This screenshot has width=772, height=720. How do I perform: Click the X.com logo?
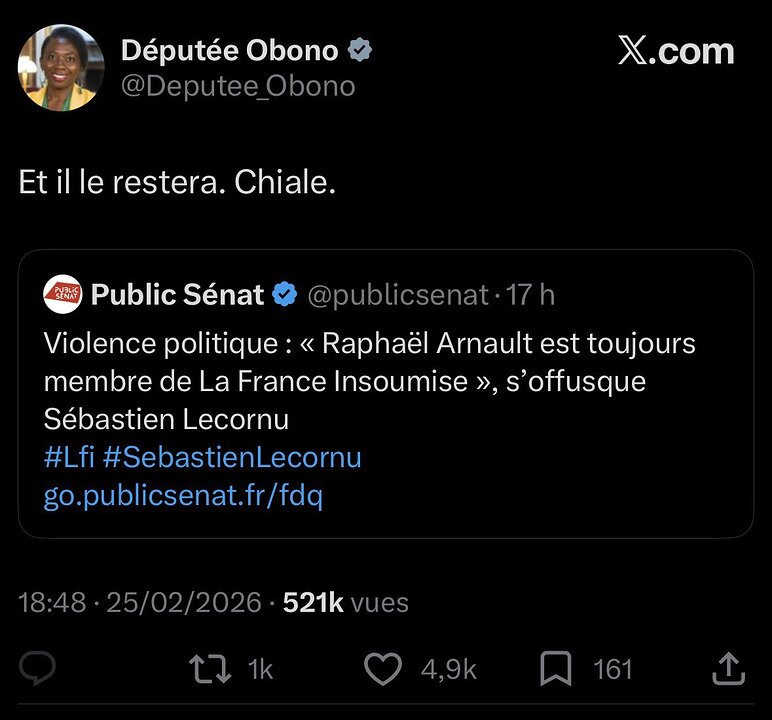(675, 51)
